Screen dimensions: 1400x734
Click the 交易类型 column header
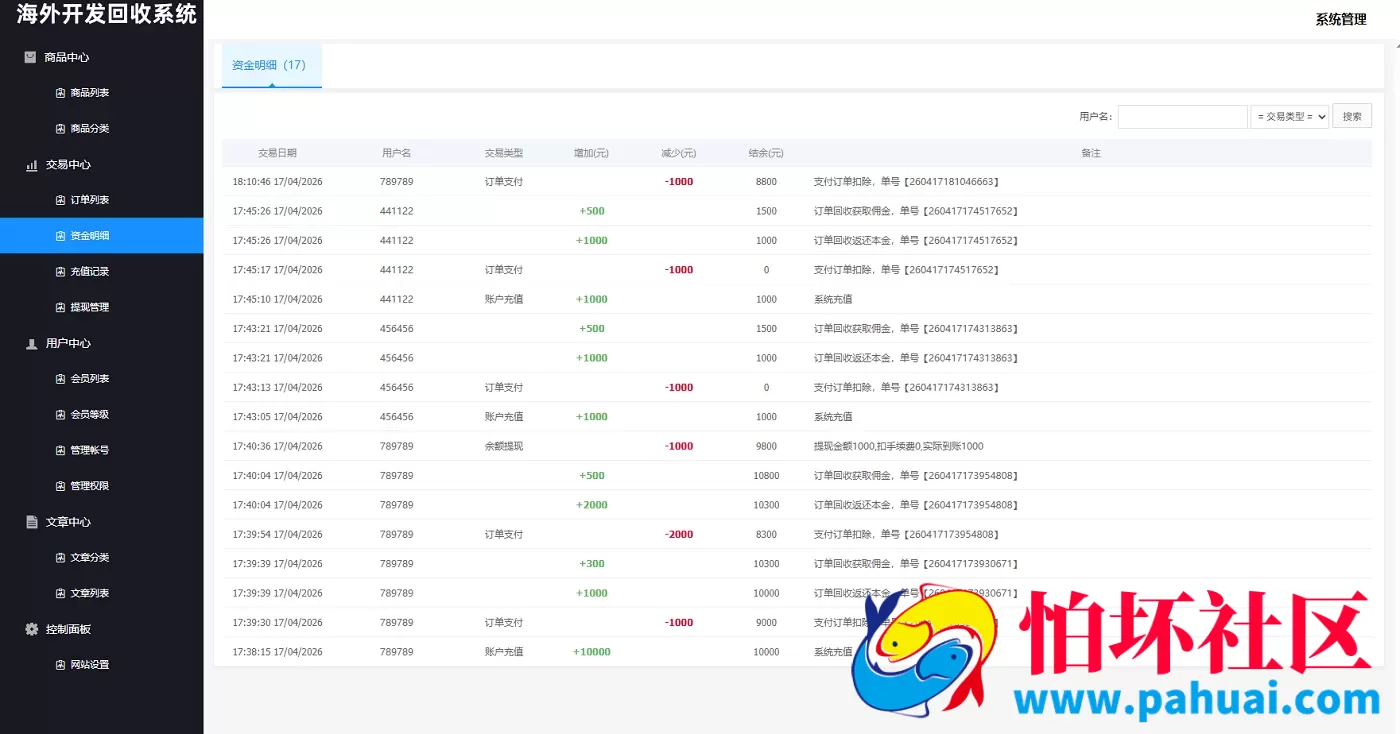(503, 153)
